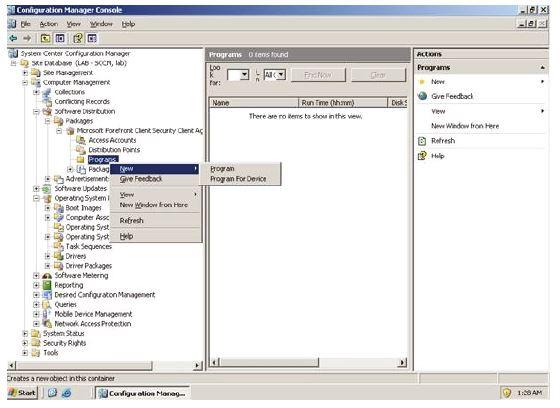This screenshot has height=408, width=560.
Task: Click the Packages folder icon
Action: (58, 121)
